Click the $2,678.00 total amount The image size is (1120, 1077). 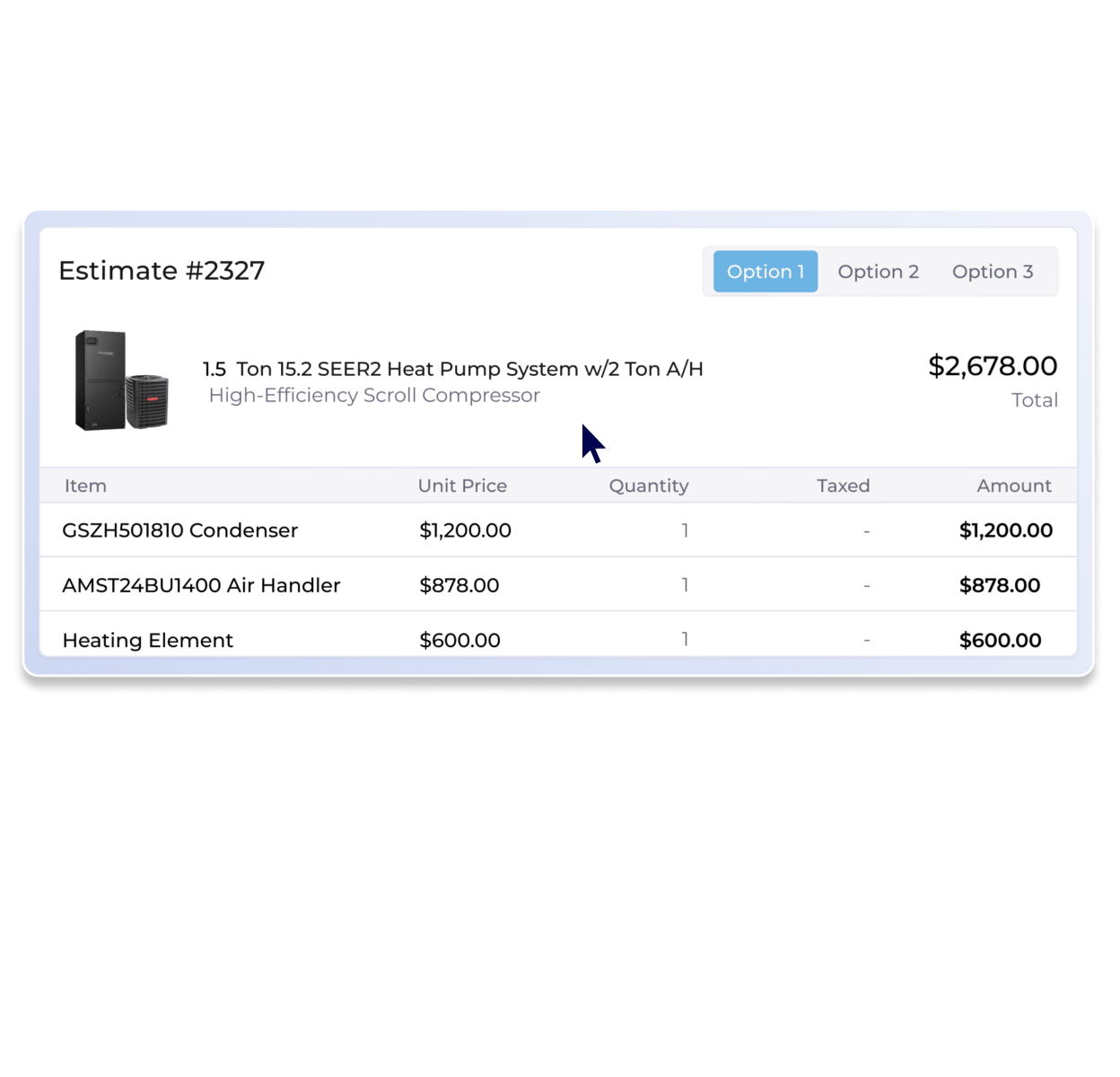(992, 366)
